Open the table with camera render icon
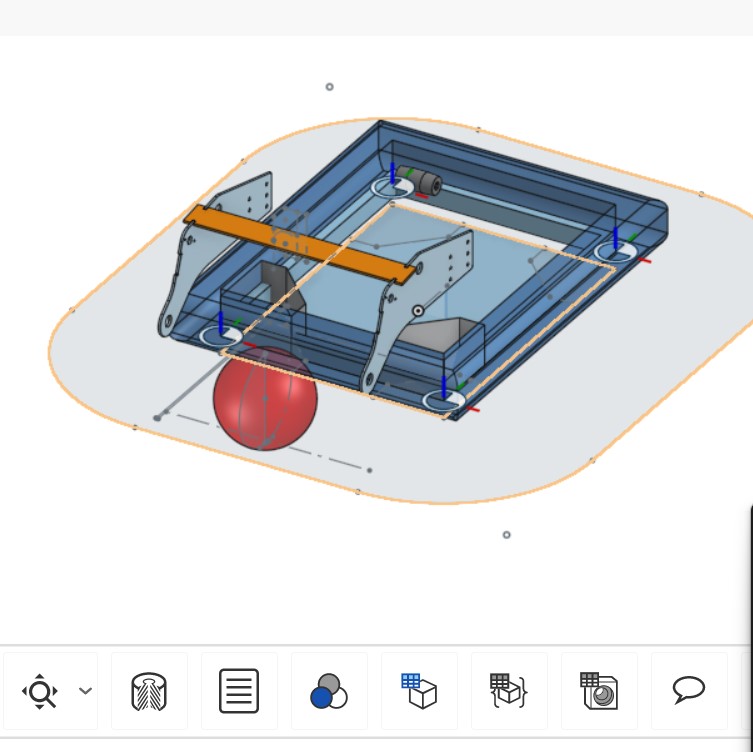753x752 pixels. click(x=599, y=691)
